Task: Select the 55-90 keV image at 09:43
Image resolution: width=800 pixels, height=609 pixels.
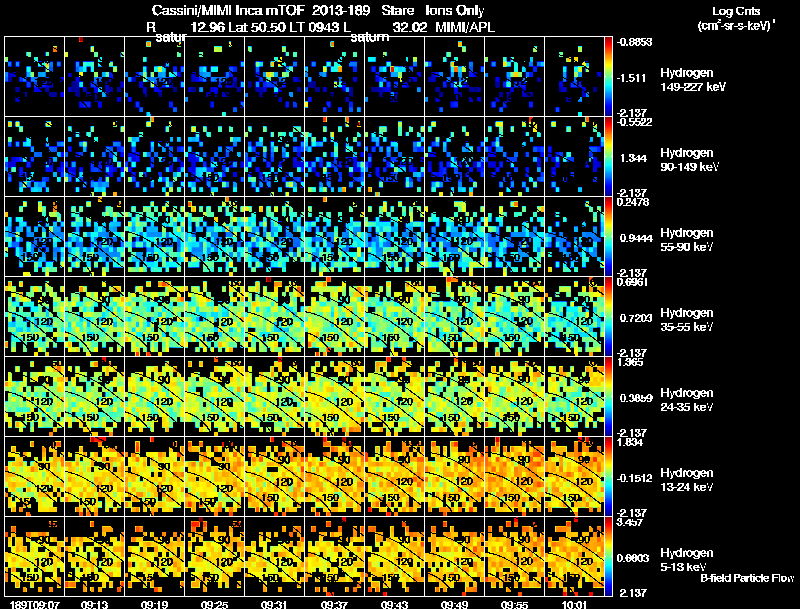Action: click(x=394, y=237)
